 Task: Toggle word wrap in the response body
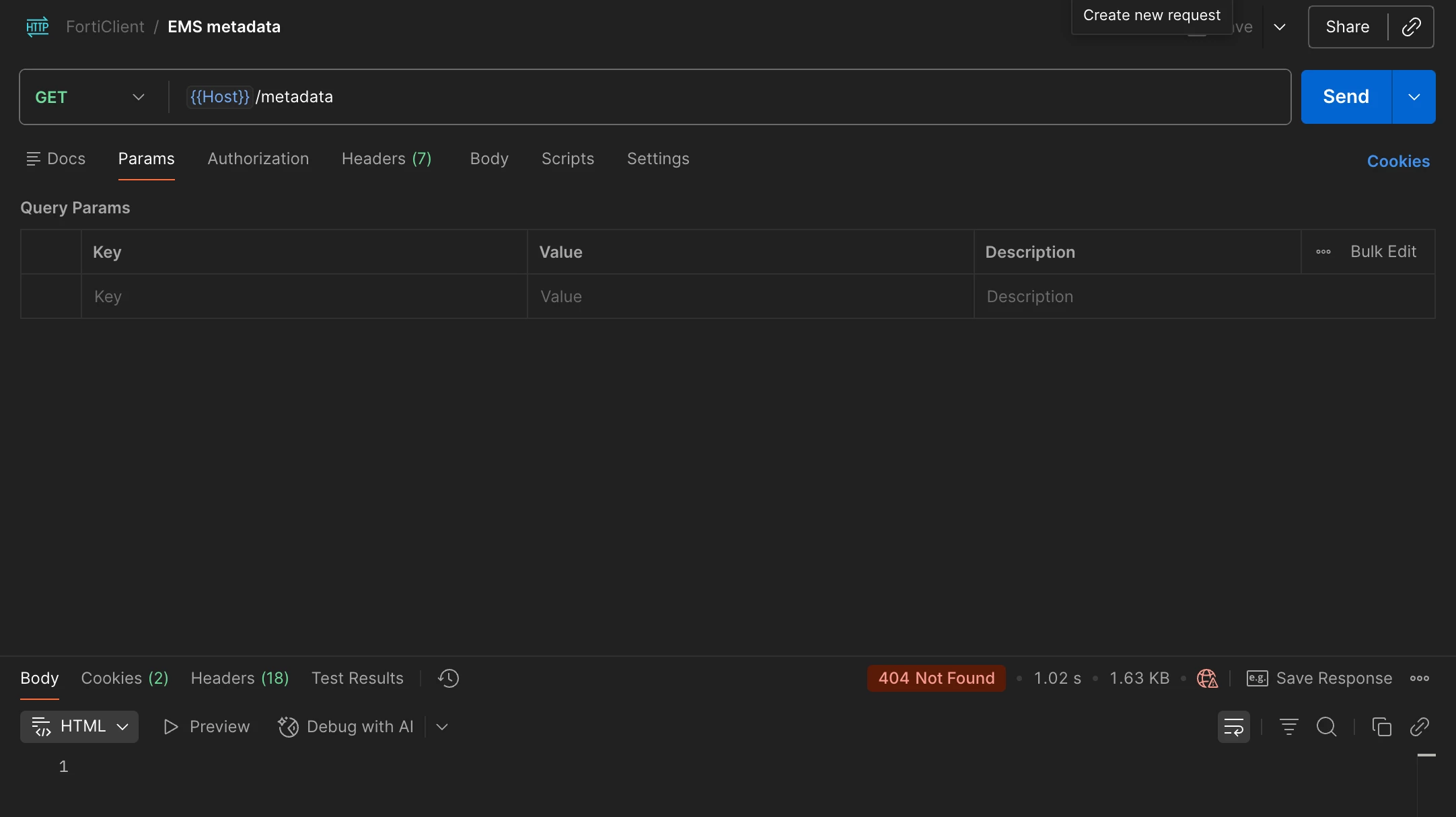(1234, 727)
